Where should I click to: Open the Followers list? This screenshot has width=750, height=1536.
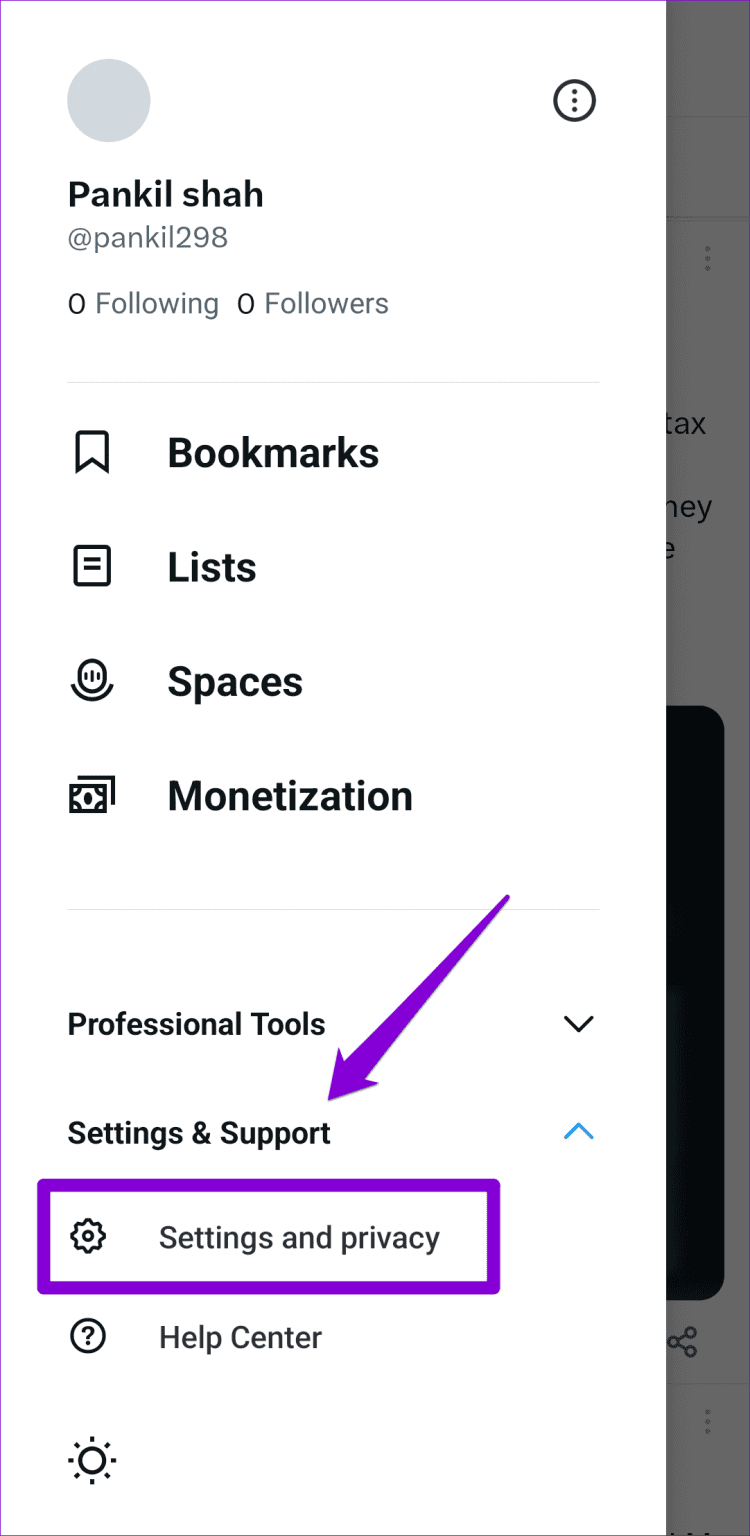click(x=313, y=303)
